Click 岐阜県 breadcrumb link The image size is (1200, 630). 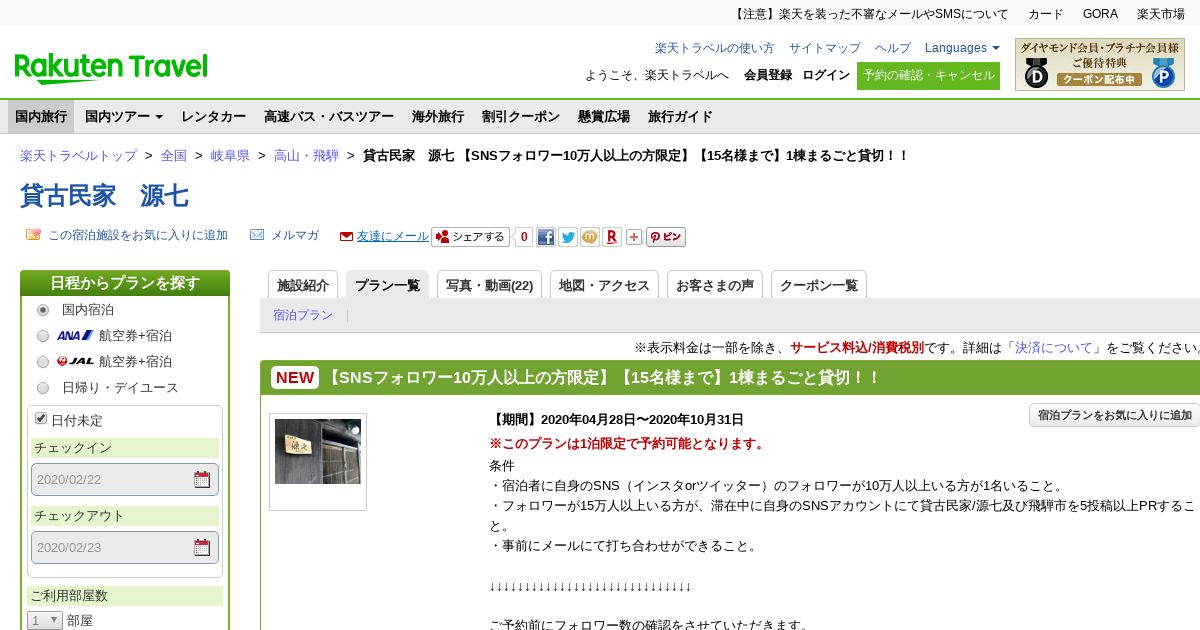point(230,156)
